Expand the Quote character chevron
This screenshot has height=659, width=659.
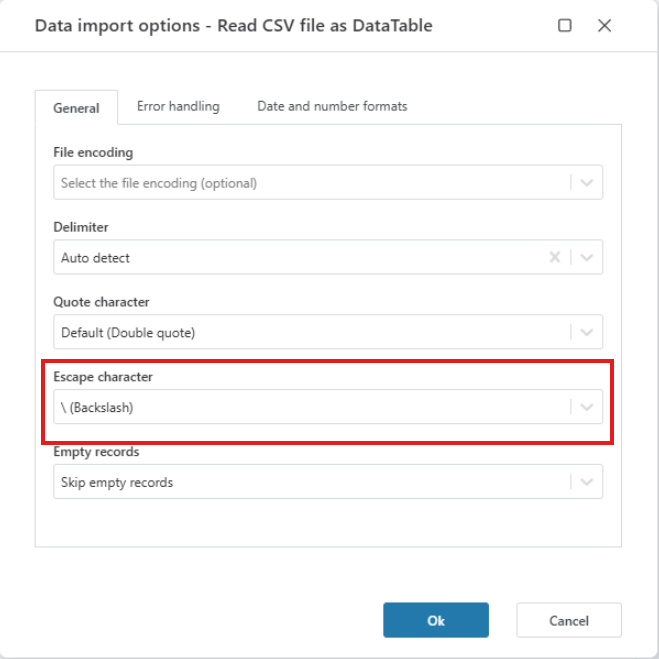click(587, 332)
